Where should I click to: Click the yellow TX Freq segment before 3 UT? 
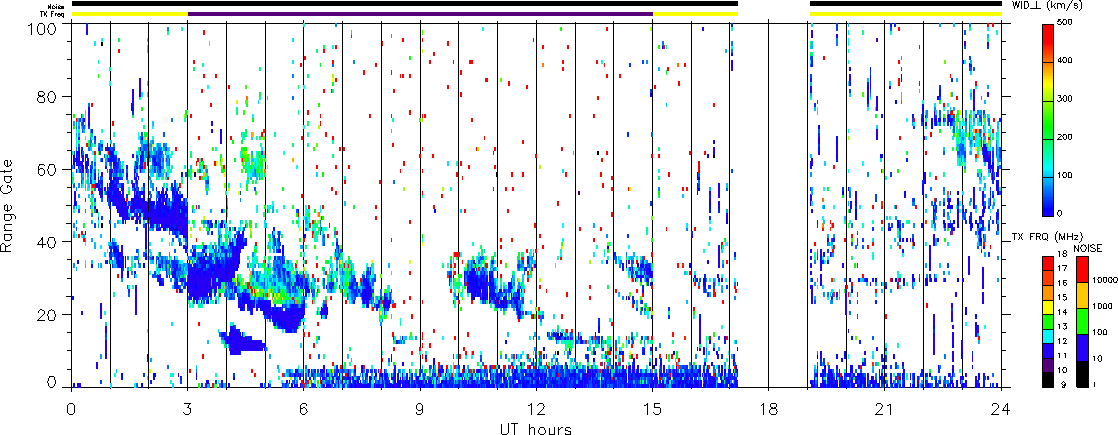pos(130,14)
